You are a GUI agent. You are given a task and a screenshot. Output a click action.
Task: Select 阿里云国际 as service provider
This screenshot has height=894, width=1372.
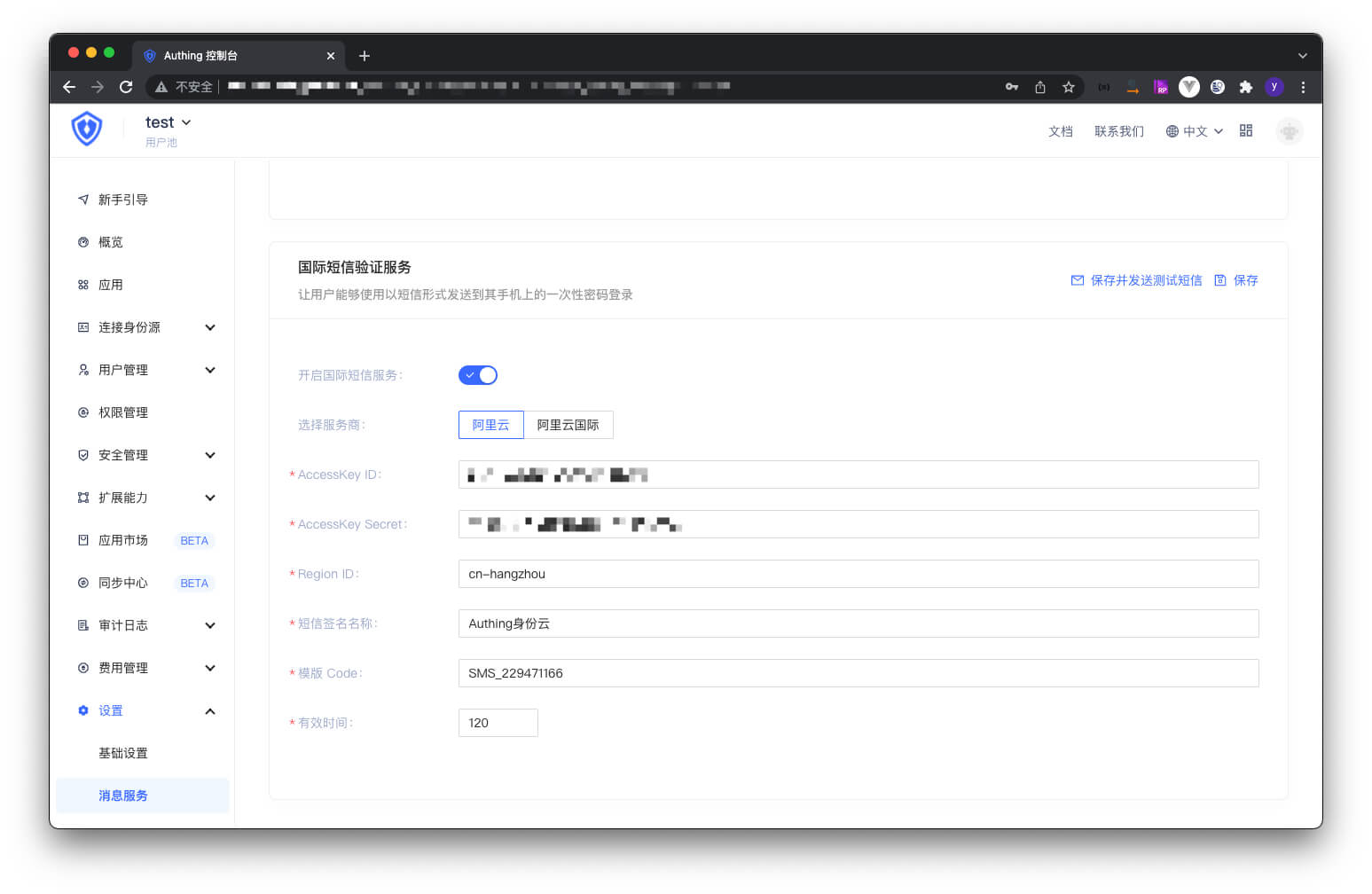point(568,425)
